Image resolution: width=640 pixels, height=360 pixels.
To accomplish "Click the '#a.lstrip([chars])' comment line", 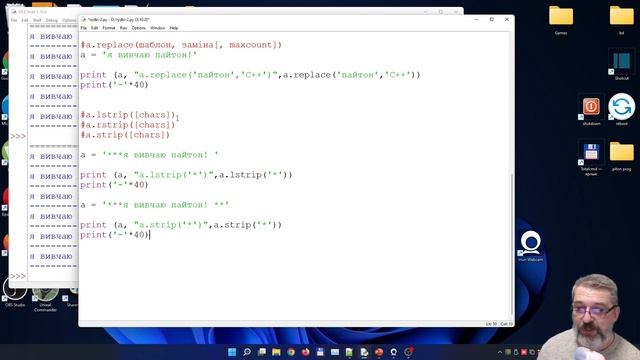I will coord(127,115).
